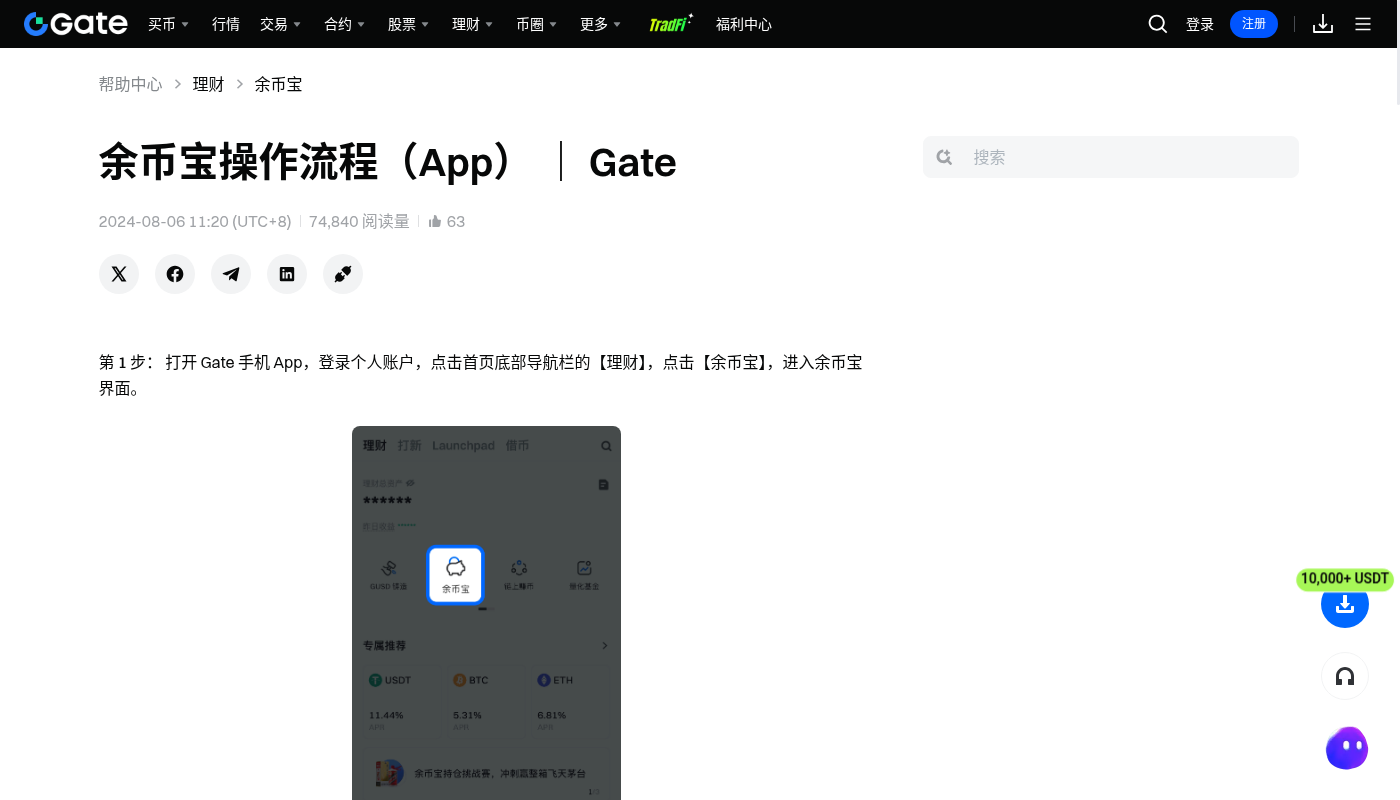Click the blue floating download button
The width and height of the screenshot is (1400, 800).
[1345, 604]
